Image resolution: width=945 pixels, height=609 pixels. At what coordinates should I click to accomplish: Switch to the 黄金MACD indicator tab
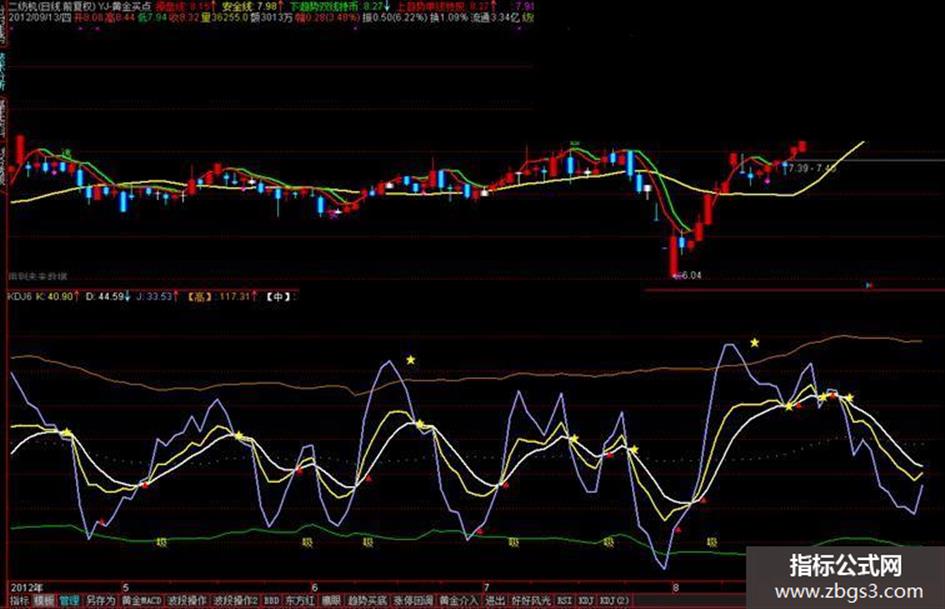[x=142, y=601]
